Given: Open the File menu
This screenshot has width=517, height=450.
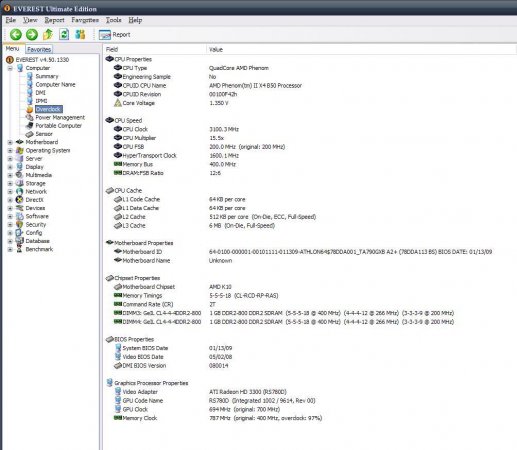Looking at the screenshot, I should [x=11, y=20].
